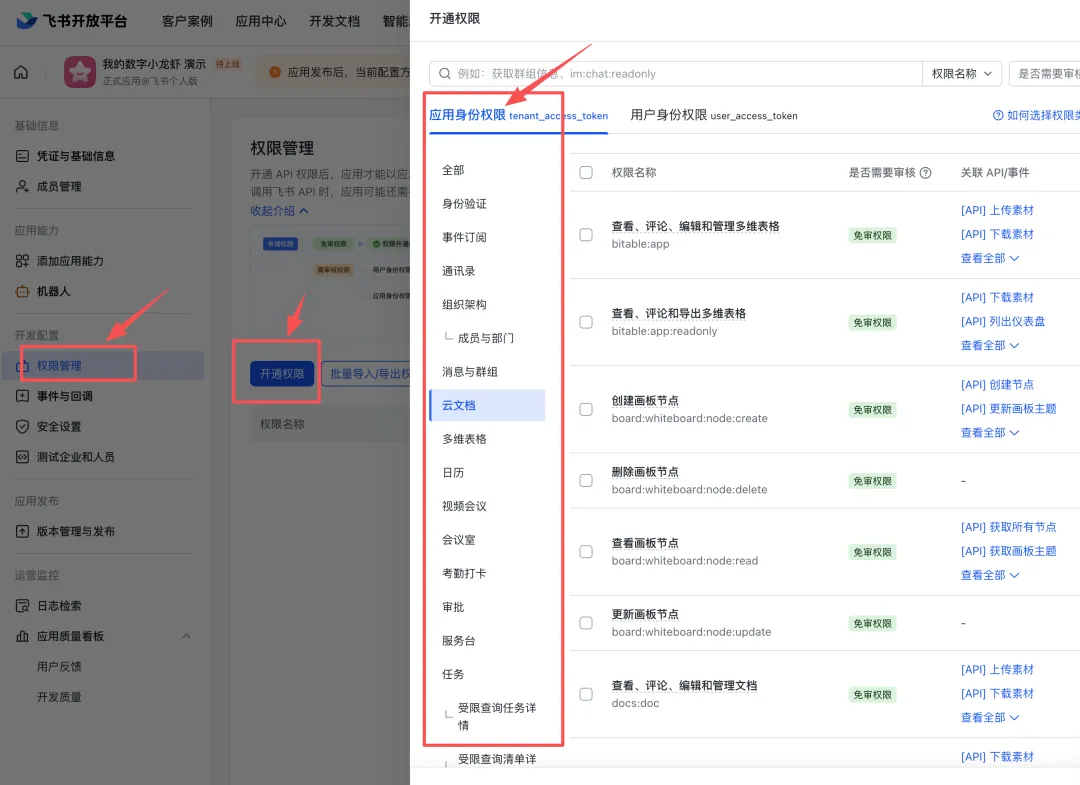Click the 测试企业和人员 icon
The image size is (1080, 785).
coord(22,457)
